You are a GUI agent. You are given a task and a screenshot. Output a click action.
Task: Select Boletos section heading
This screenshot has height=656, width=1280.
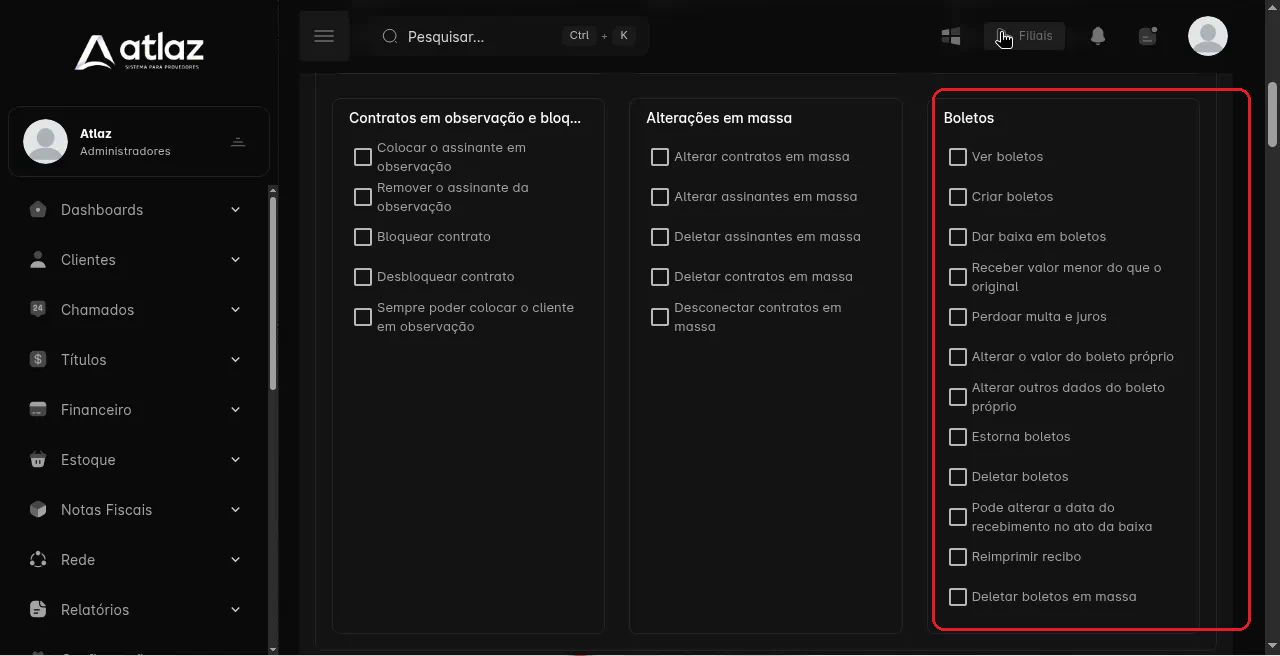coord(969,118)
